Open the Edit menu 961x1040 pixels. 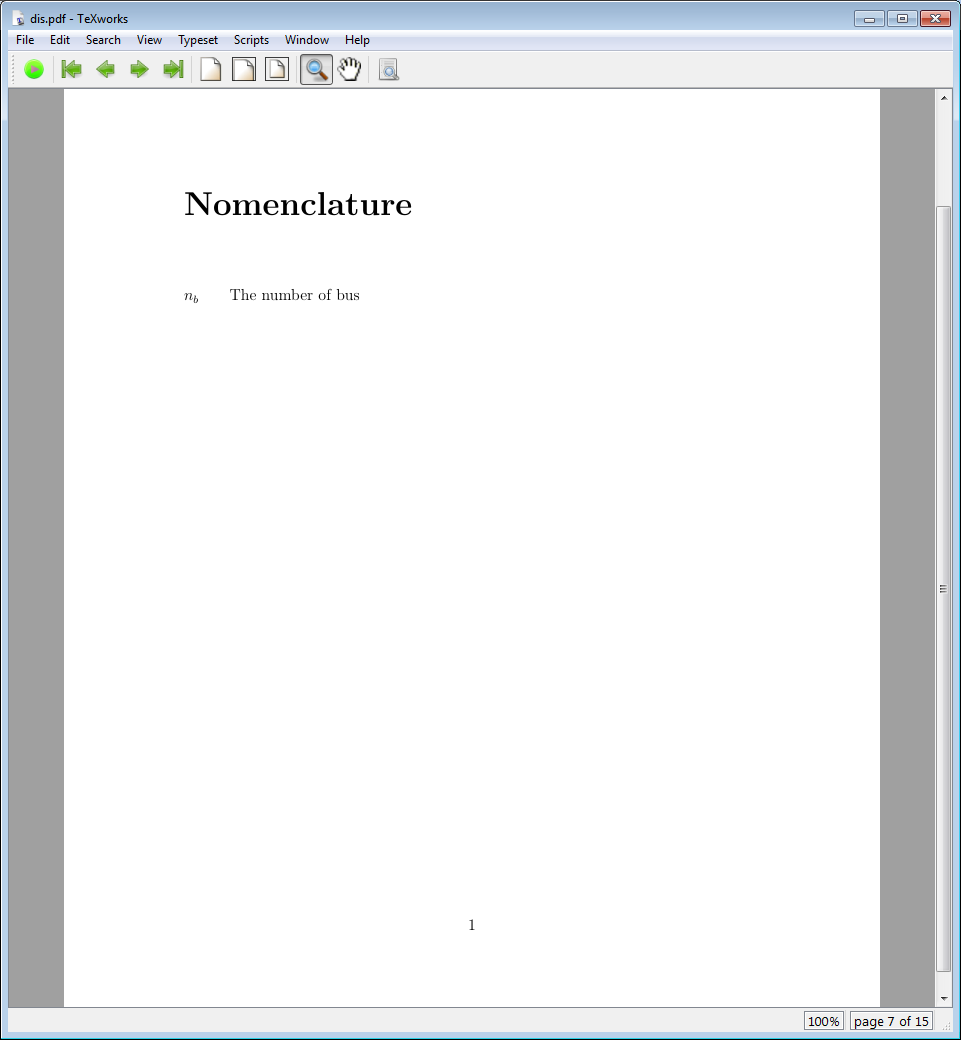[60, 40]
